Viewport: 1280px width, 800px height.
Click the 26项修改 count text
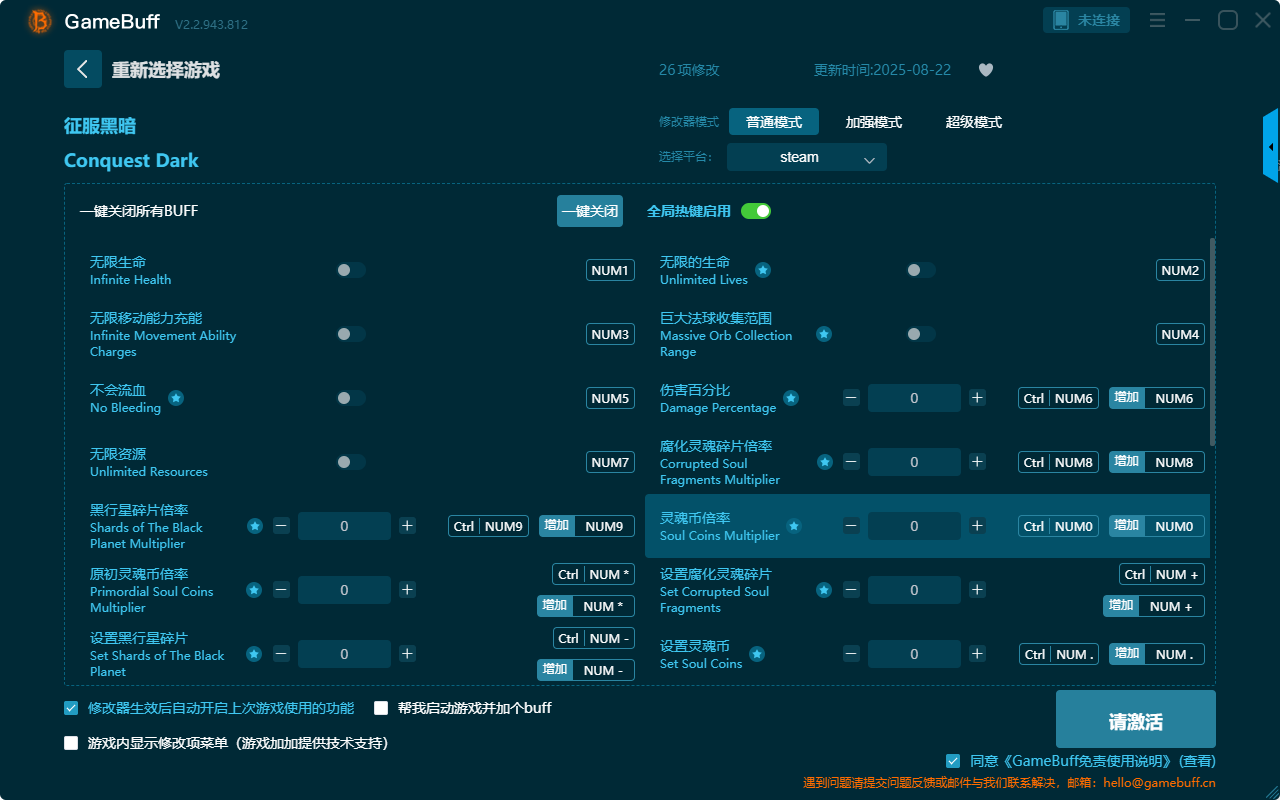[x=689, y=70]
